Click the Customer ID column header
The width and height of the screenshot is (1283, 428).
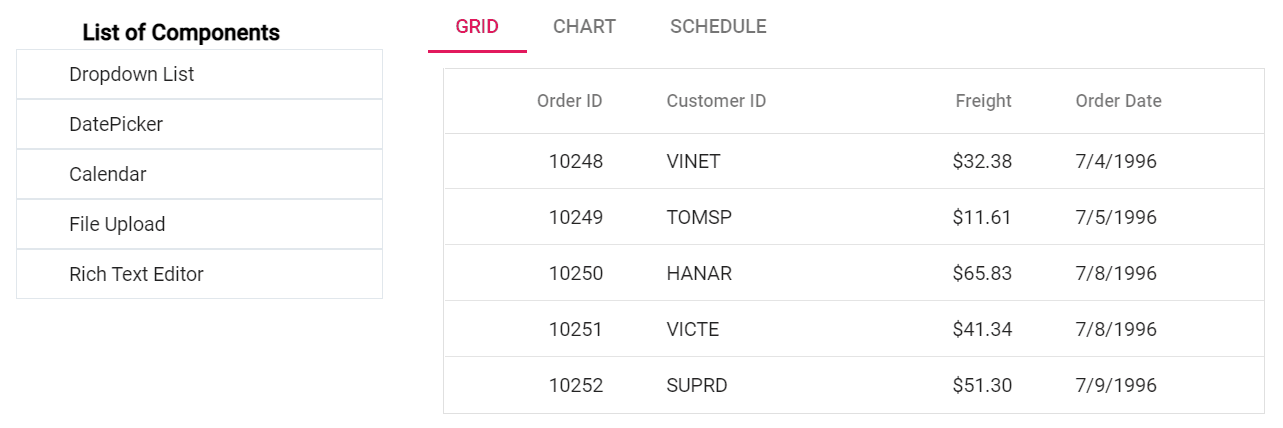716,101
